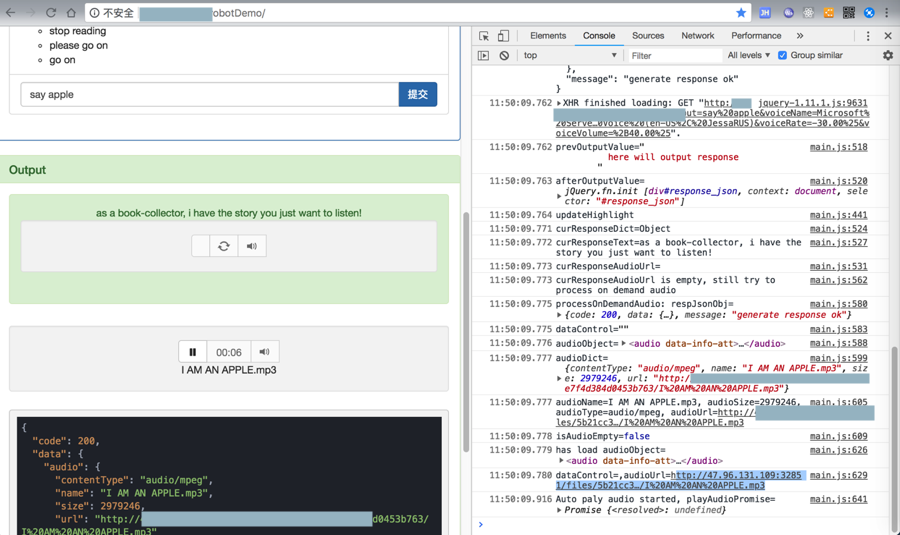
Task: Clear the console with the clear icon
Action: coord(504,56)
